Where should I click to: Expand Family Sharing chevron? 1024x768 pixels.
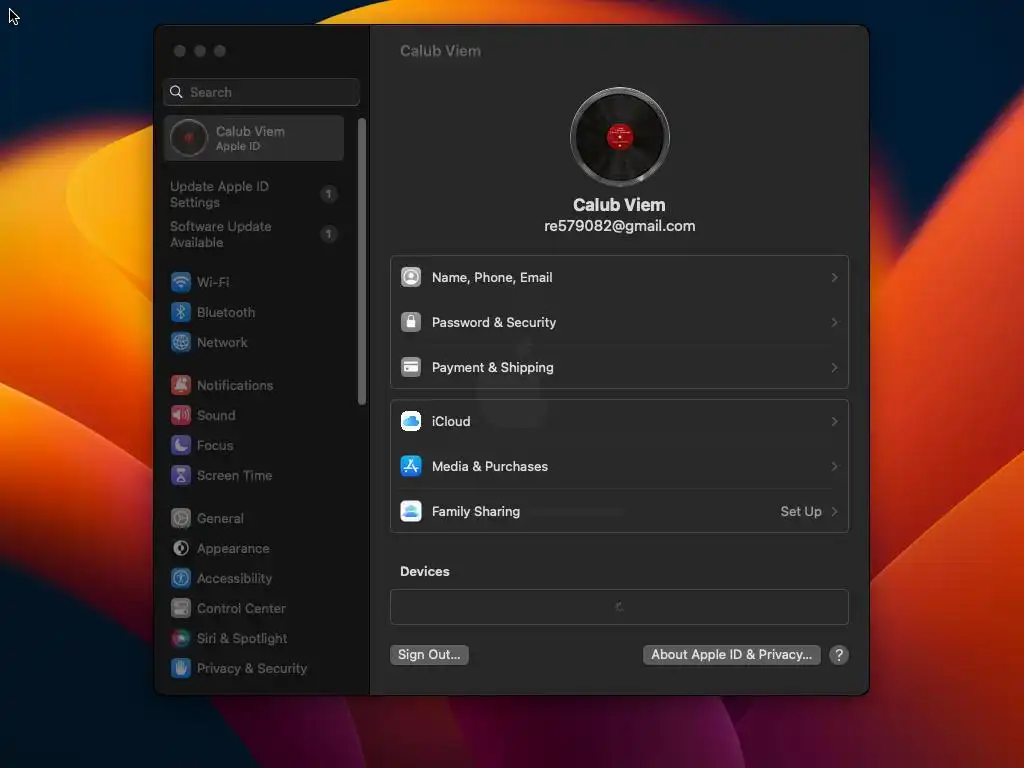(x=834, y=511)
